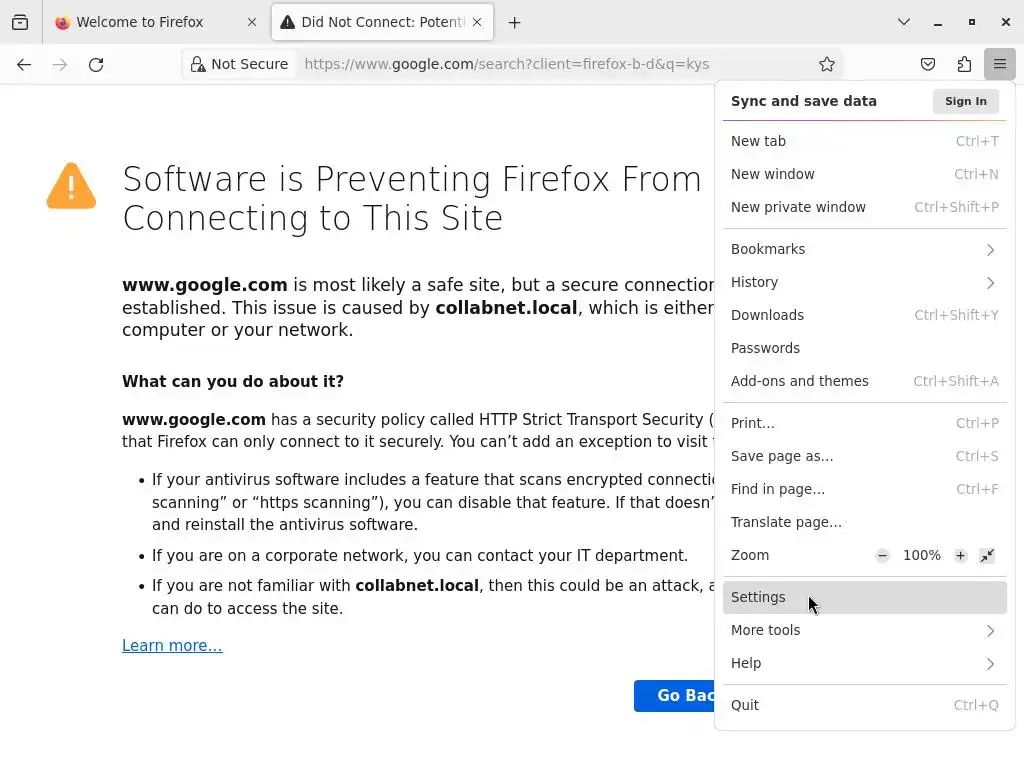This screenshot has width=1024, height=768.
Task: Click the zoom-out minus button in the menu
Action: (x=882, y=555)
